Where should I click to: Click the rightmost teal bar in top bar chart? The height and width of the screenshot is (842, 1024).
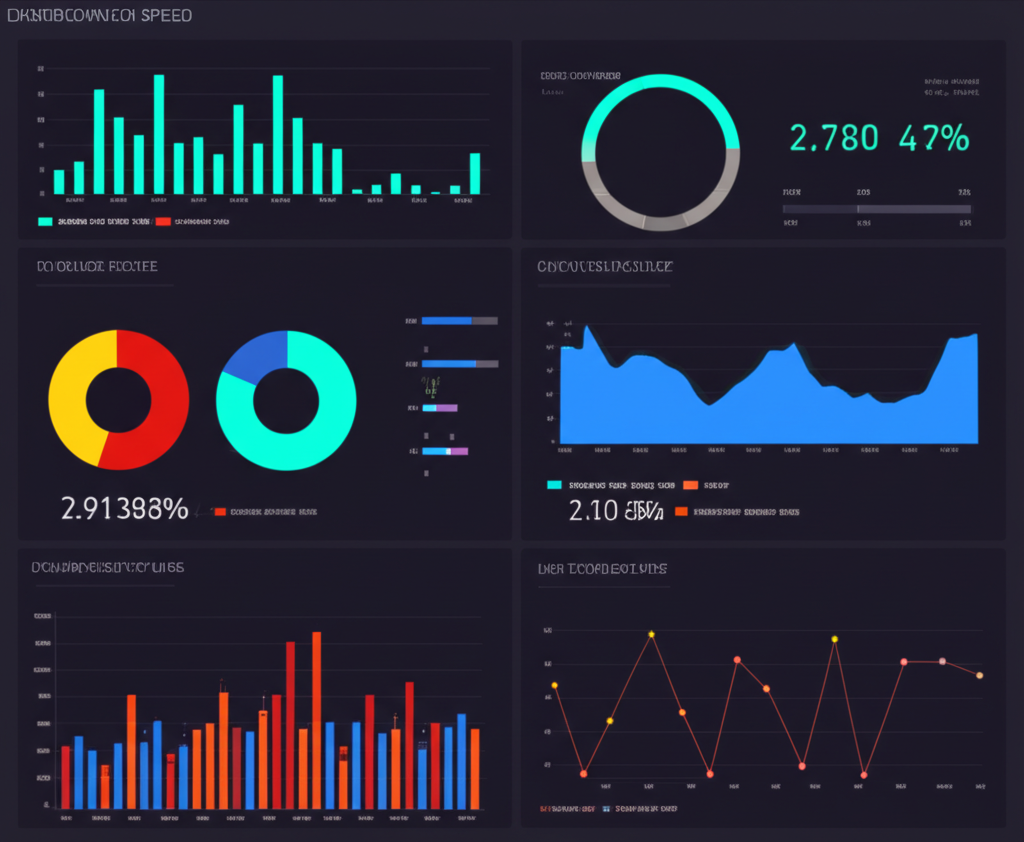[475, 173]
